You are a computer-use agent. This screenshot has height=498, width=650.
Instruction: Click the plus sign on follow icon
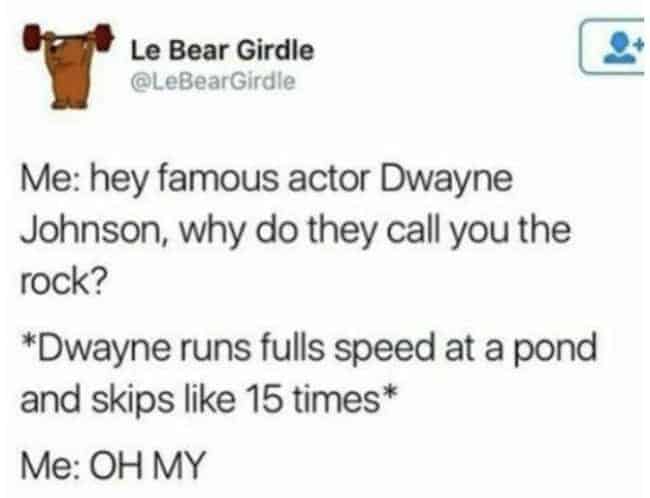[640, 42]
